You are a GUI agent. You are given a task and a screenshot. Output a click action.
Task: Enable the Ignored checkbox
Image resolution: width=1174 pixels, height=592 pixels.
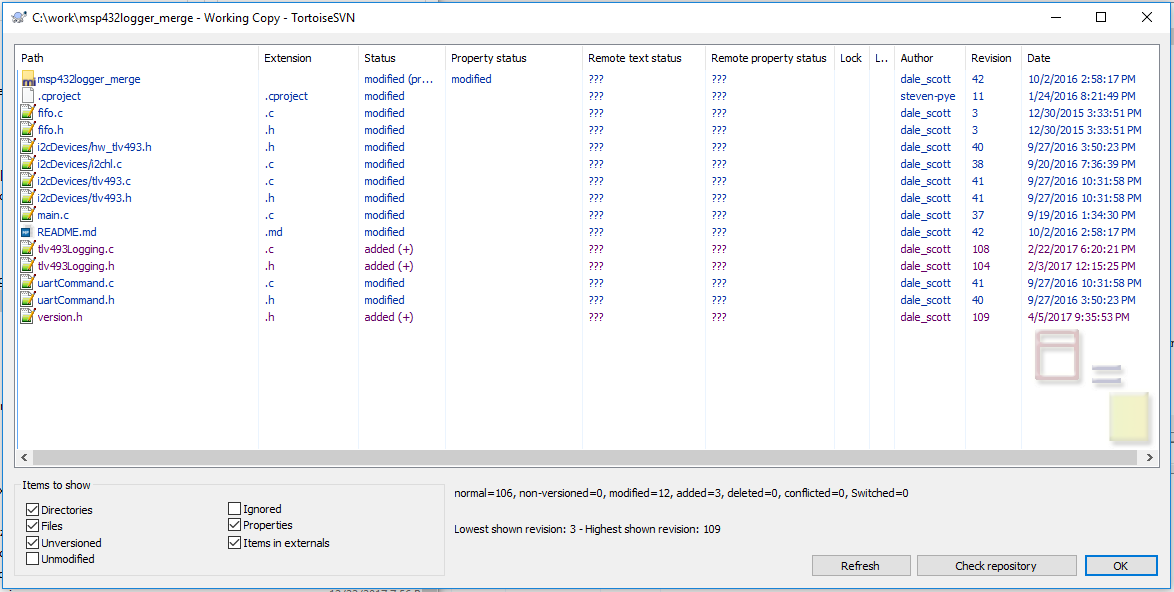click(234, 509)
